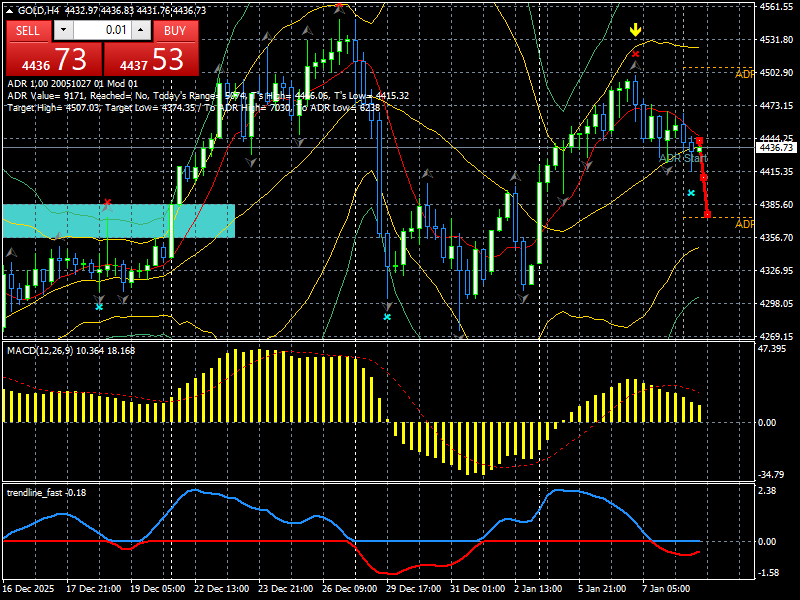Click the 4473.15 price scale label
This screenshot has width=800, height=600.
776,106
